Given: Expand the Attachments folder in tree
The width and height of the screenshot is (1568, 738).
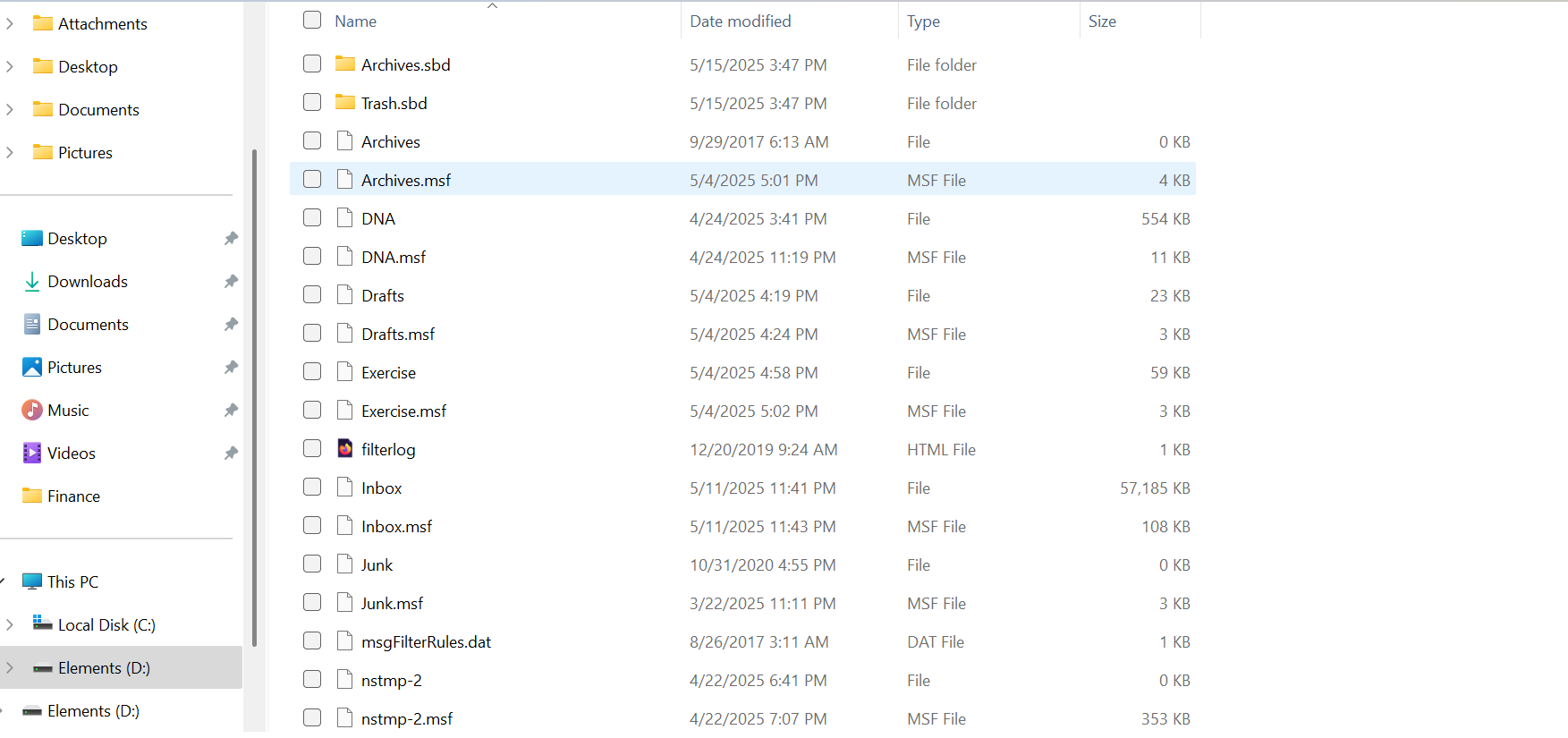Looking at the screenshot, I should tap(10, 23).
